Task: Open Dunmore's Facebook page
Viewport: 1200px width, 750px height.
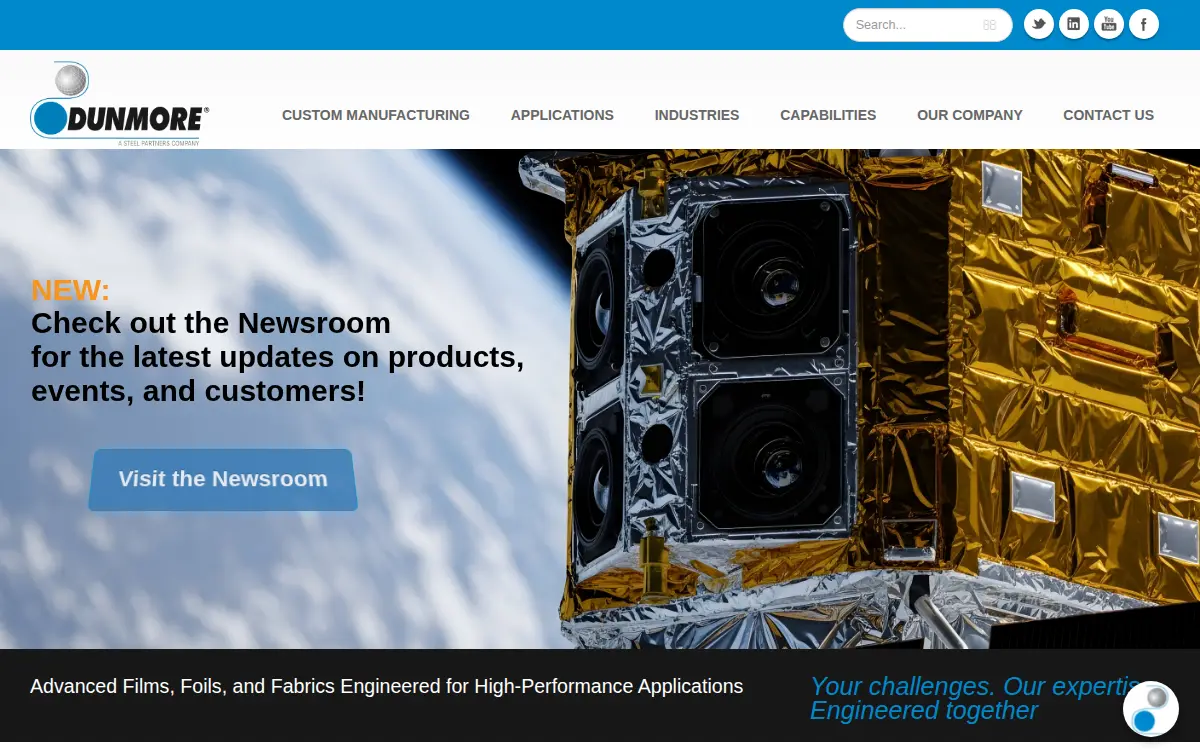Action: click(1144, 24)
